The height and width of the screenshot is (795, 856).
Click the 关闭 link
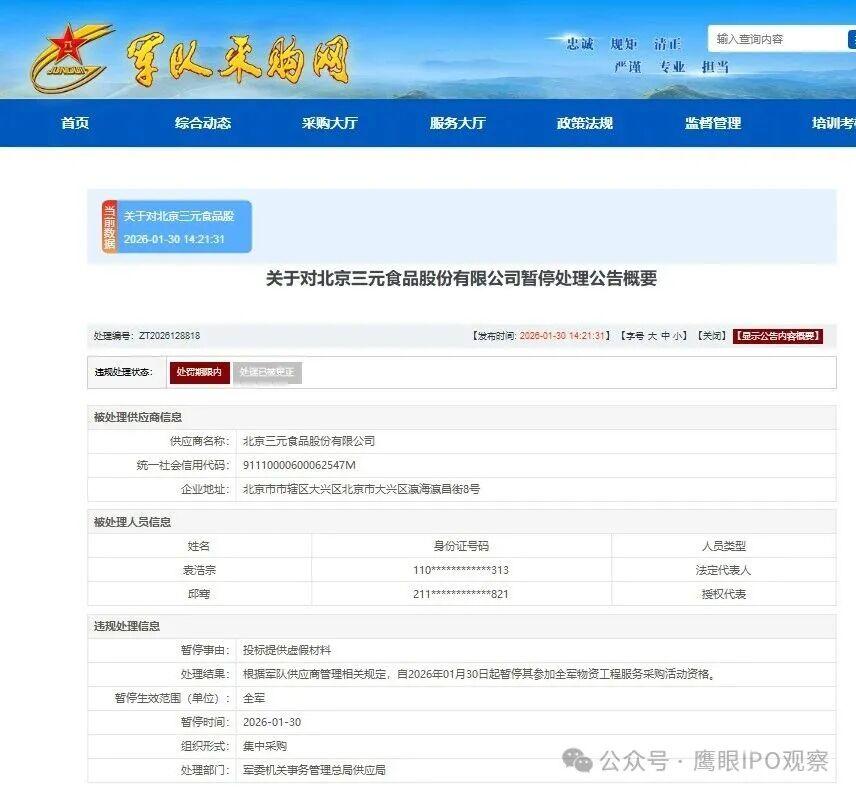711,336
